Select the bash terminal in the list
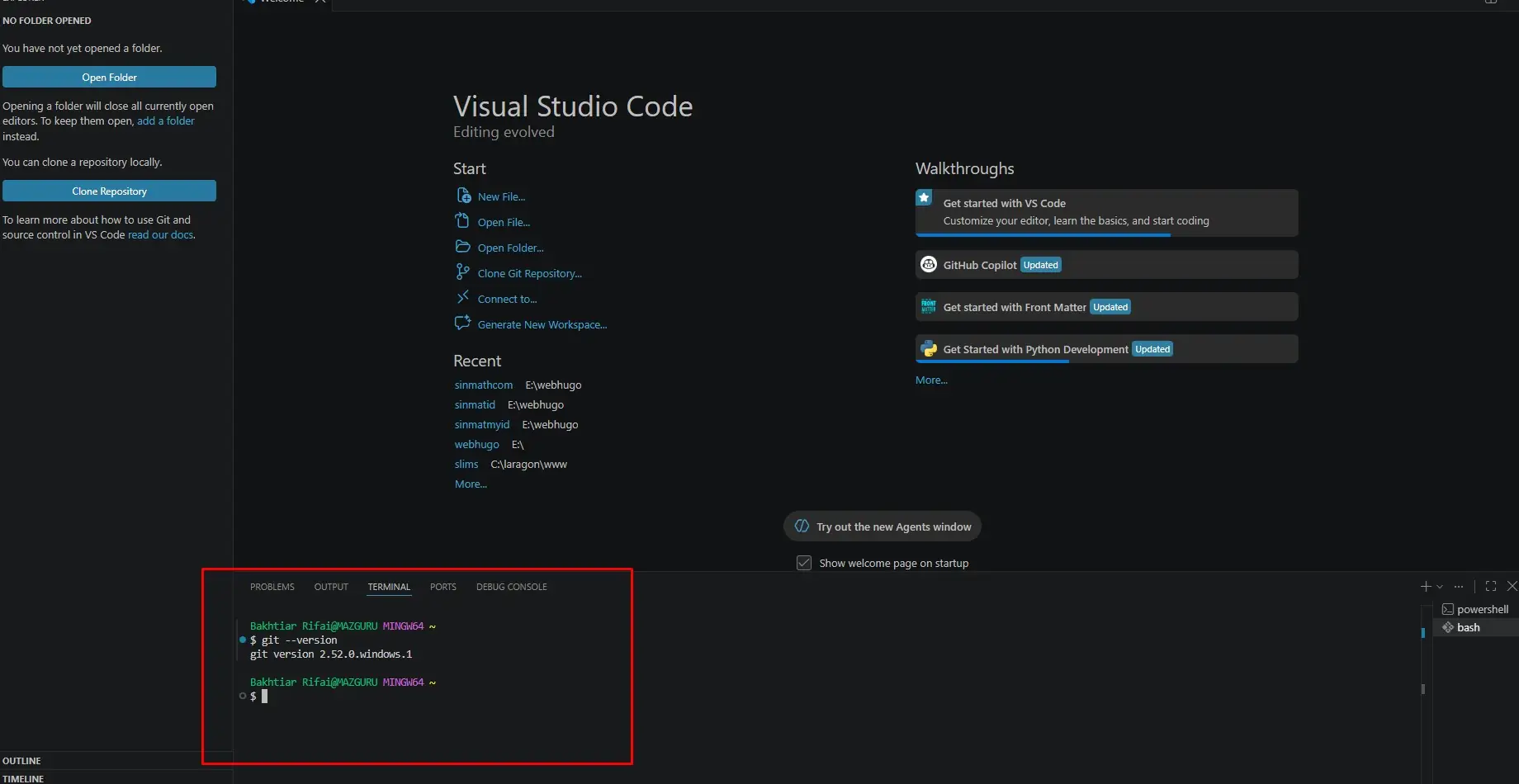Image resolution: width=1519 pixels, height=784 pixels. click(1476, 627)
